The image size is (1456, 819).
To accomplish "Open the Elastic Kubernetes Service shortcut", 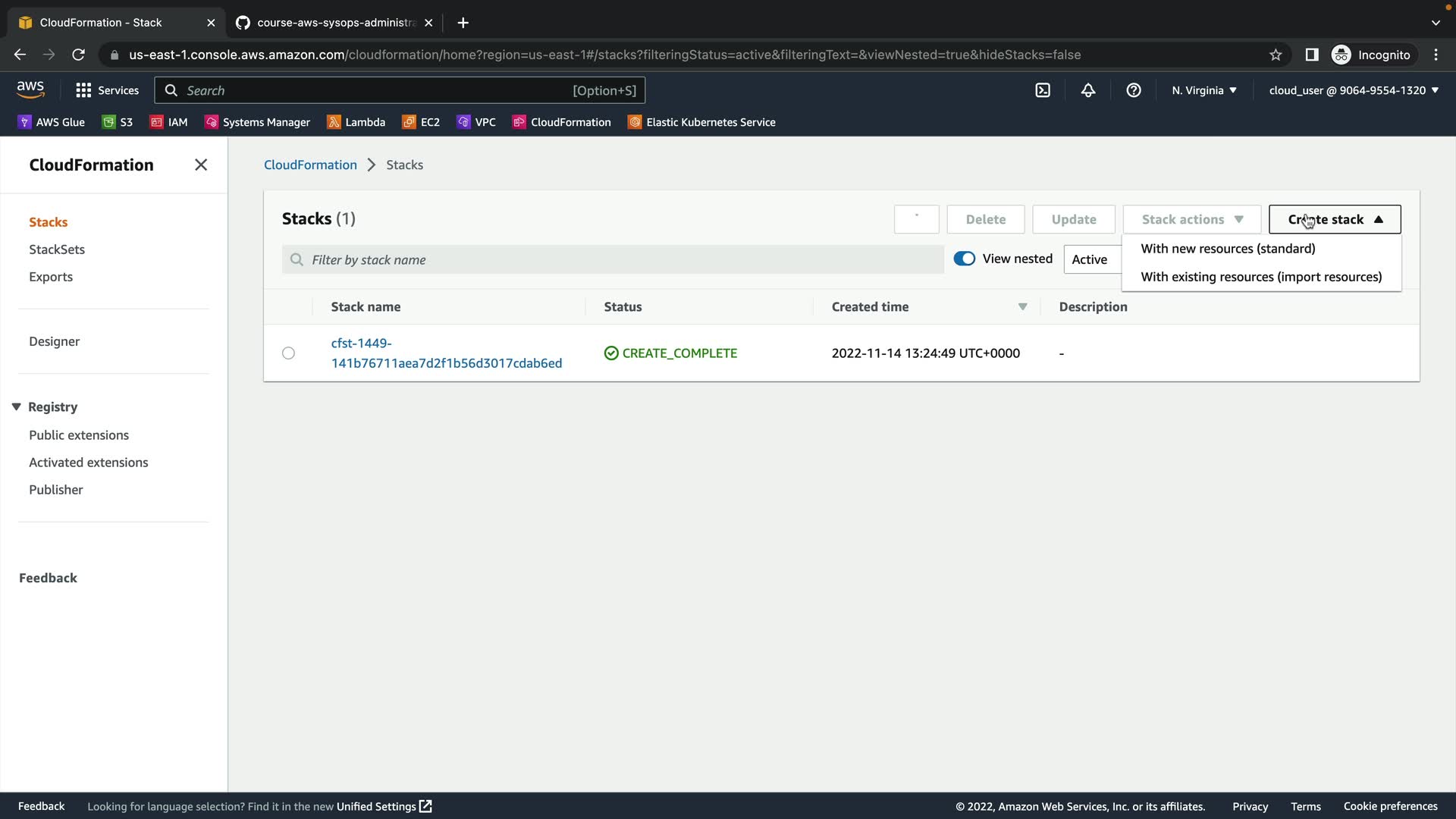I will pyautogui.click(x=701, y=122).
